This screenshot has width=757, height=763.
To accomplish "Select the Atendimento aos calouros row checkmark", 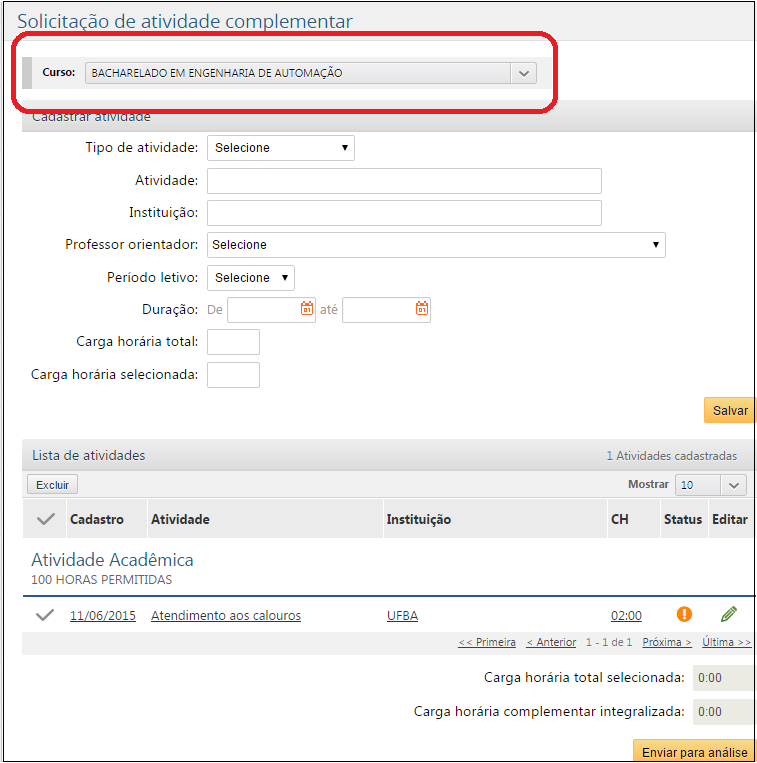I will 45,615.
